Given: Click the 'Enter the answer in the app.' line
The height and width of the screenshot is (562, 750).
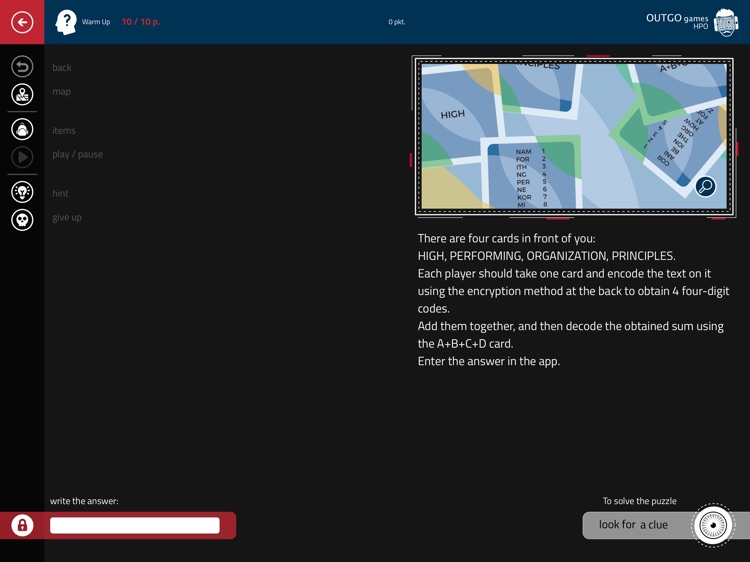Looking at the screenshot, I should [488, 361].
